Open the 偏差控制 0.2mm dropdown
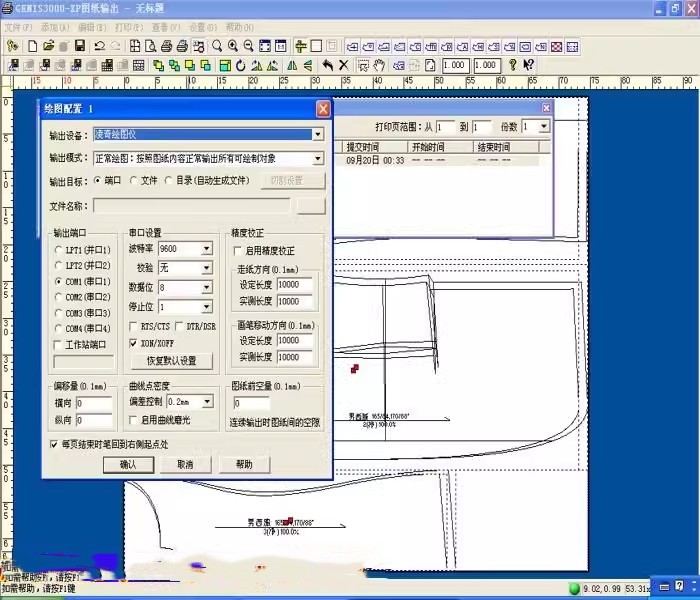The image size is (700, 600). 207,402
